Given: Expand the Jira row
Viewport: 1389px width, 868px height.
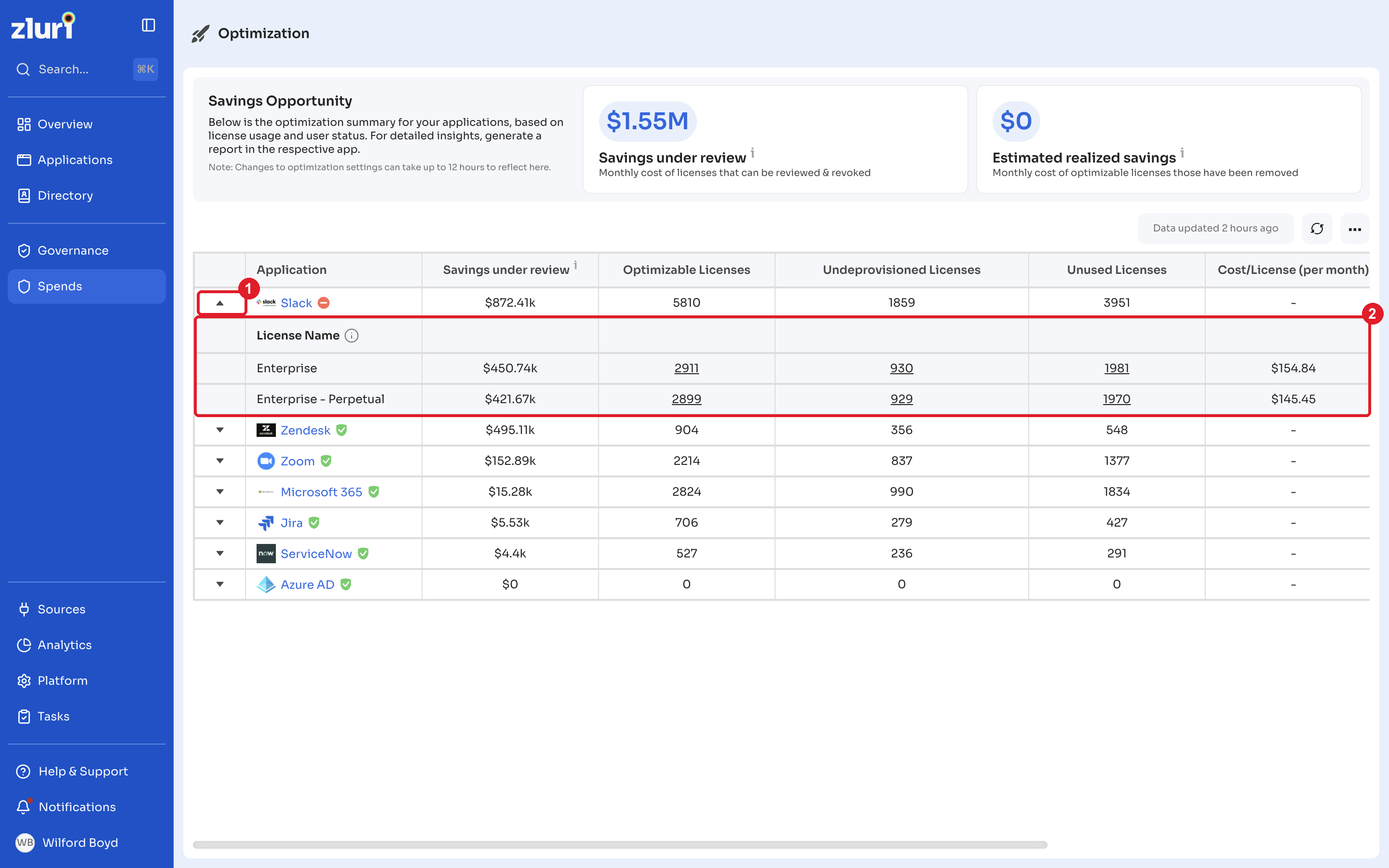Looking at the screenshot, I should click(x=220, y=522).
